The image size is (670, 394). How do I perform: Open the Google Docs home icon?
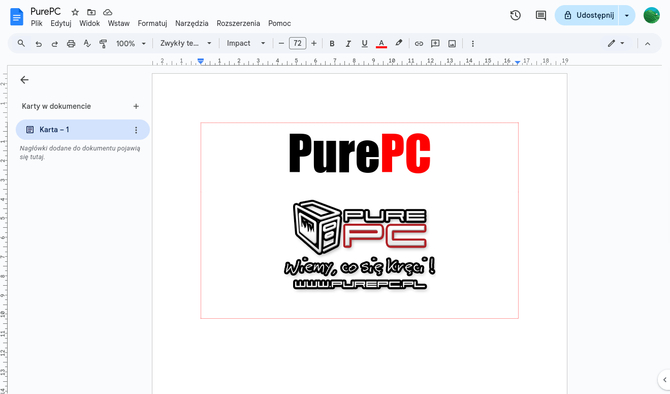[16, 17]
